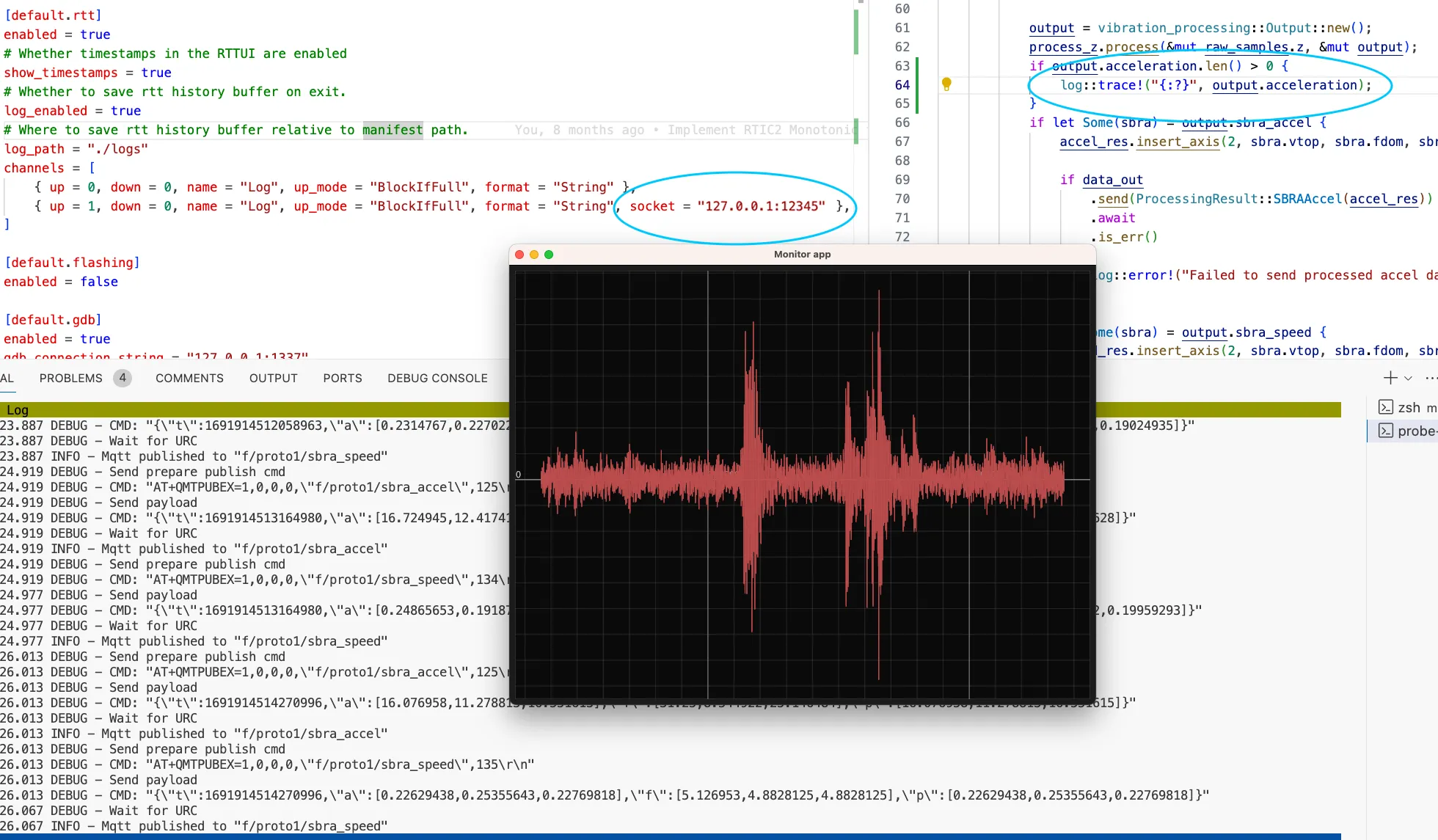This screenshot has height=840, width=1438.
Task: Open the PORTS tab
Action: 342,378
